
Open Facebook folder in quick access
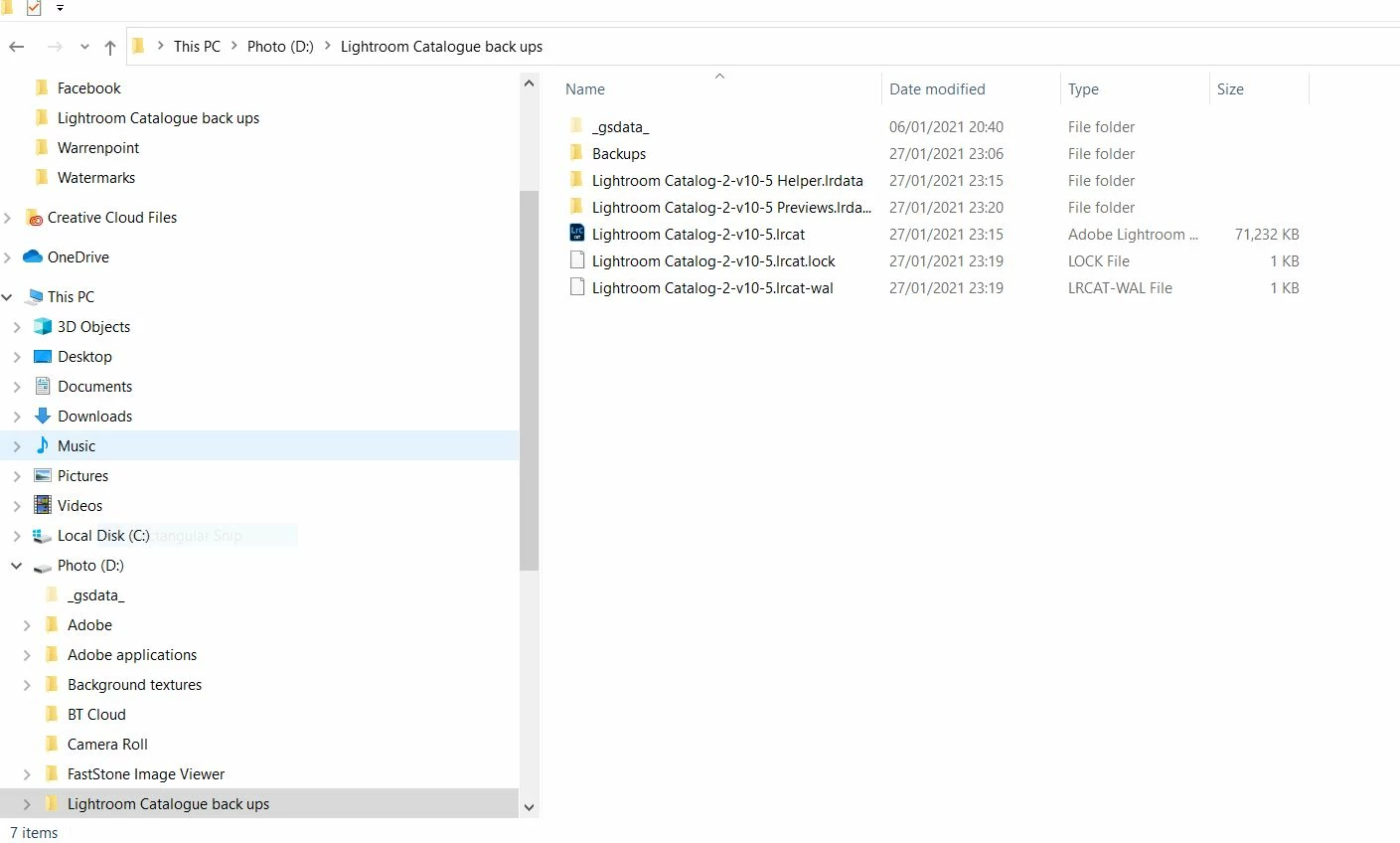click(x=89, y=88)
